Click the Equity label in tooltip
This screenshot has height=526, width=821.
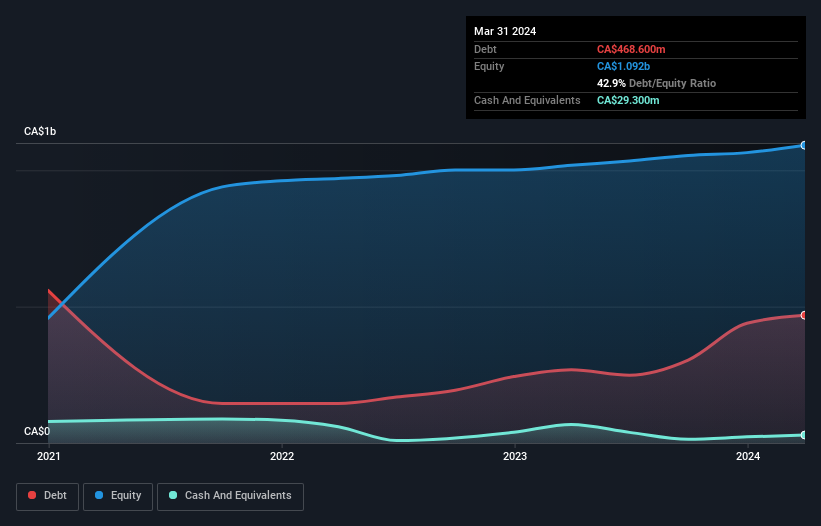click(489, 66)
